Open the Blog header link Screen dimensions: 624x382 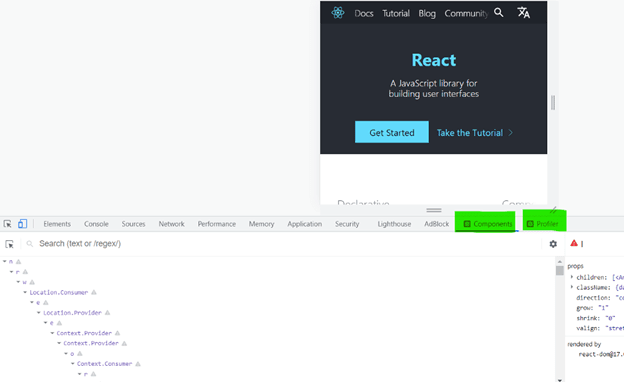tap(427, 14)
